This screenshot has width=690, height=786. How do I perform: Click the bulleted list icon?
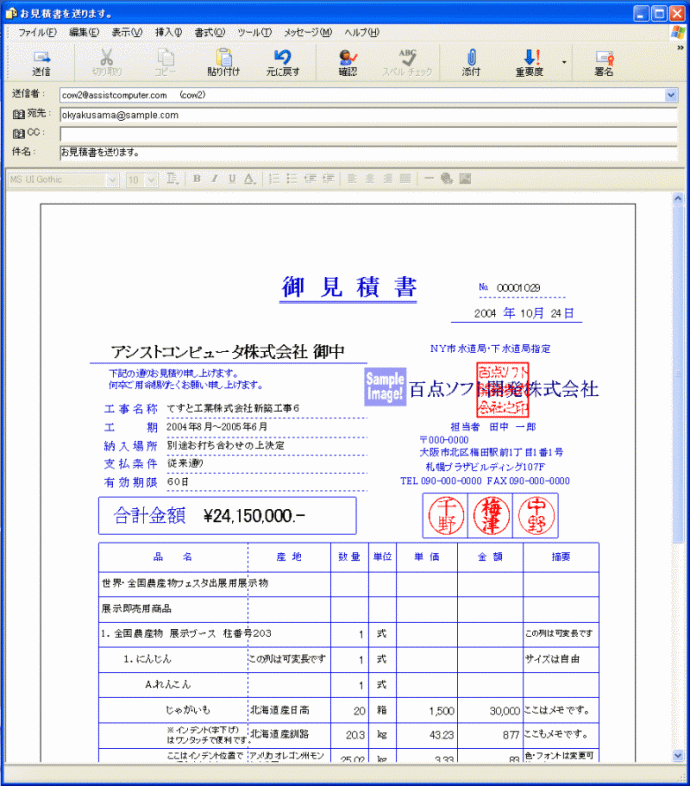[292, 179]
